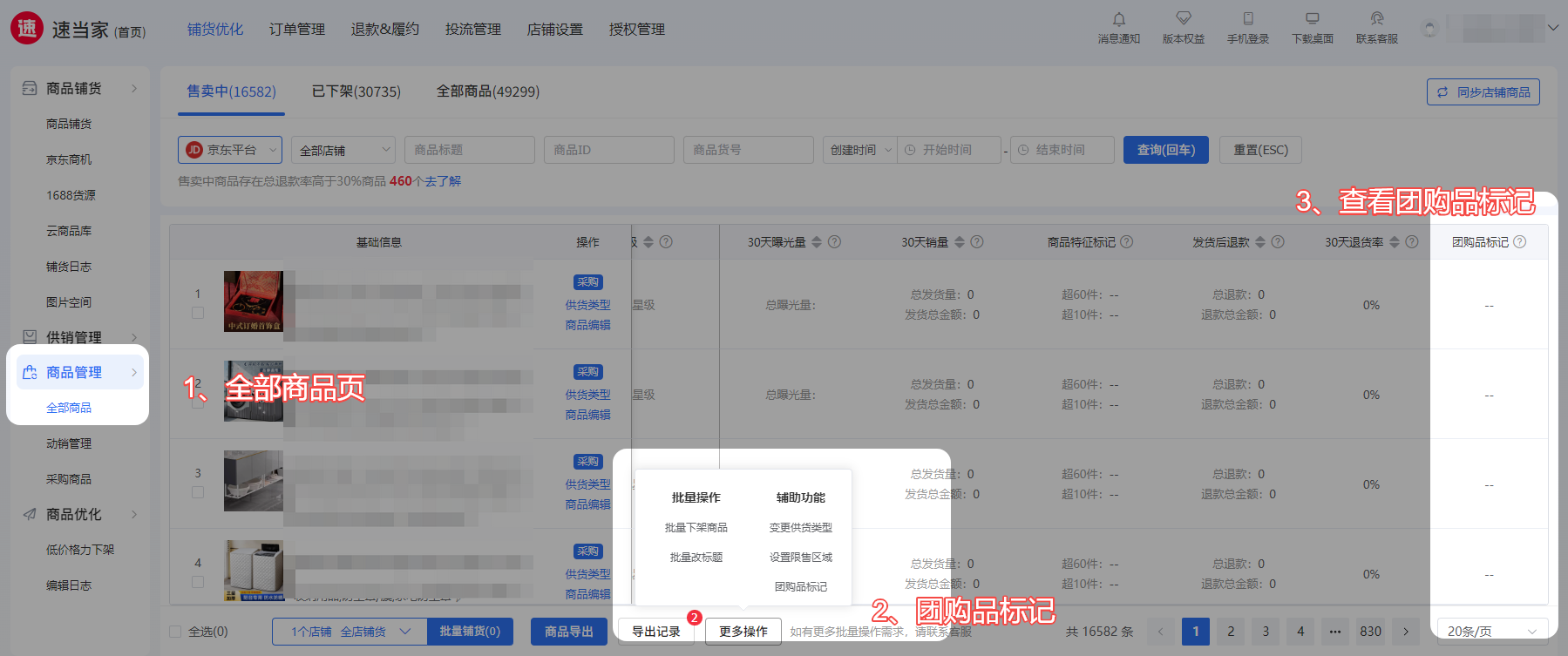Open the 创建时间 time type dropdown

[860, 150]
